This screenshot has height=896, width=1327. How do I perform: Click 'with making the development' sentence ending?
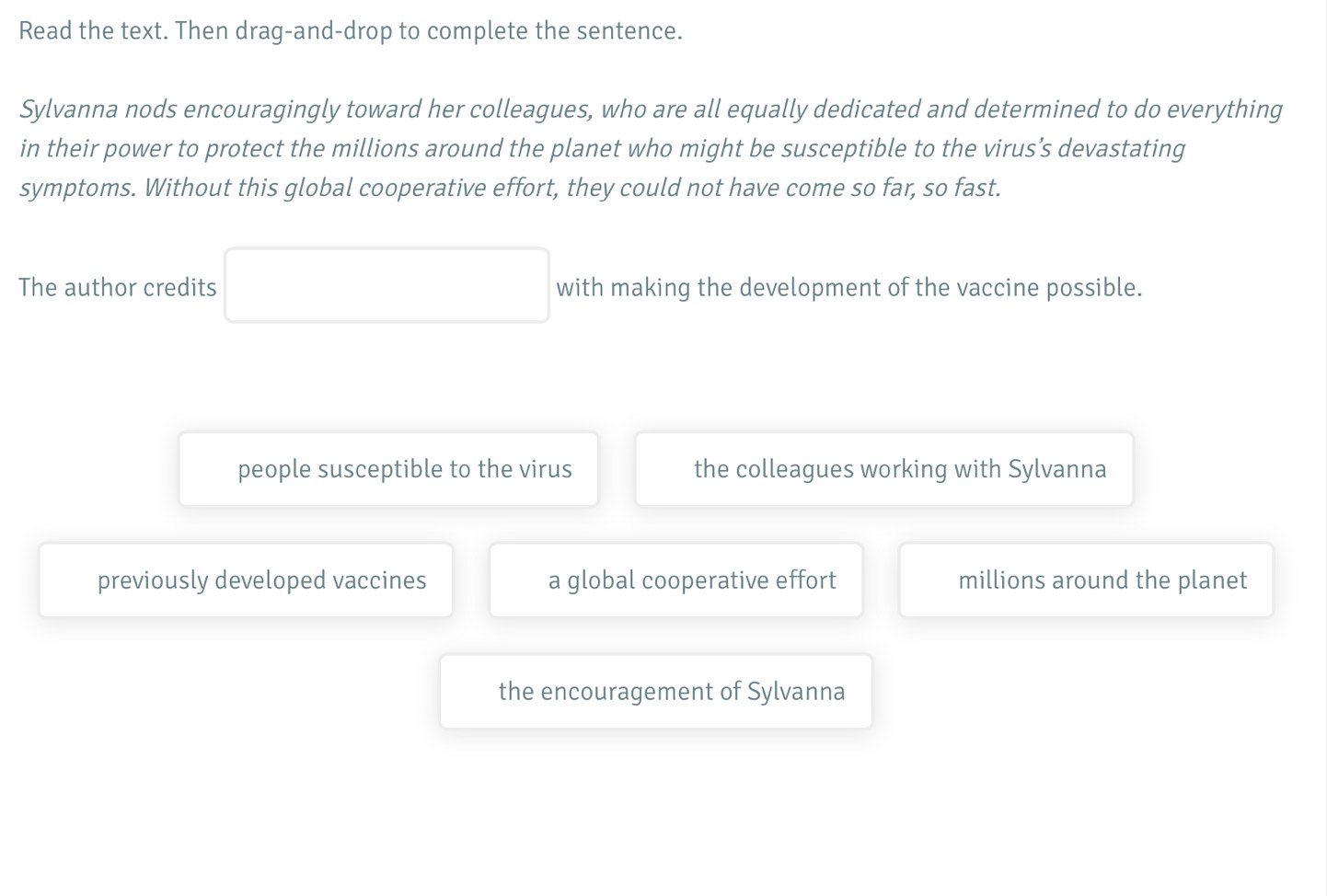click(848, 288)
